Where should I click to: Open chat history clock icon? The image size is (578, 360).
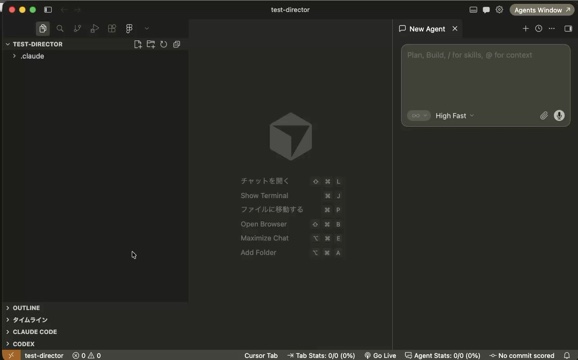tap(539, 28)
